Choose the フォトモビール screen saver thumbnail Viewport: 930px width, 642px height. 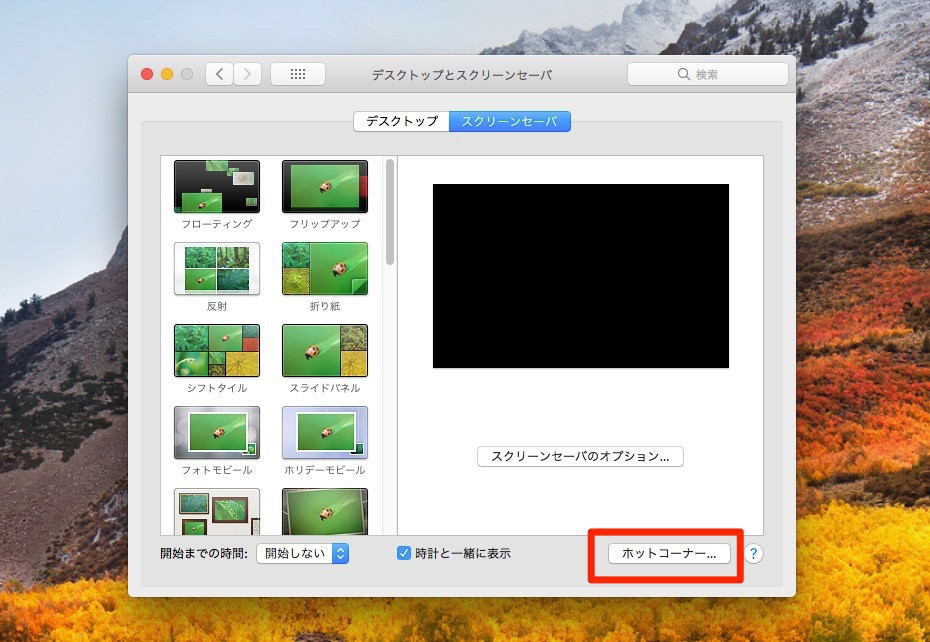(x=216, y=433)
